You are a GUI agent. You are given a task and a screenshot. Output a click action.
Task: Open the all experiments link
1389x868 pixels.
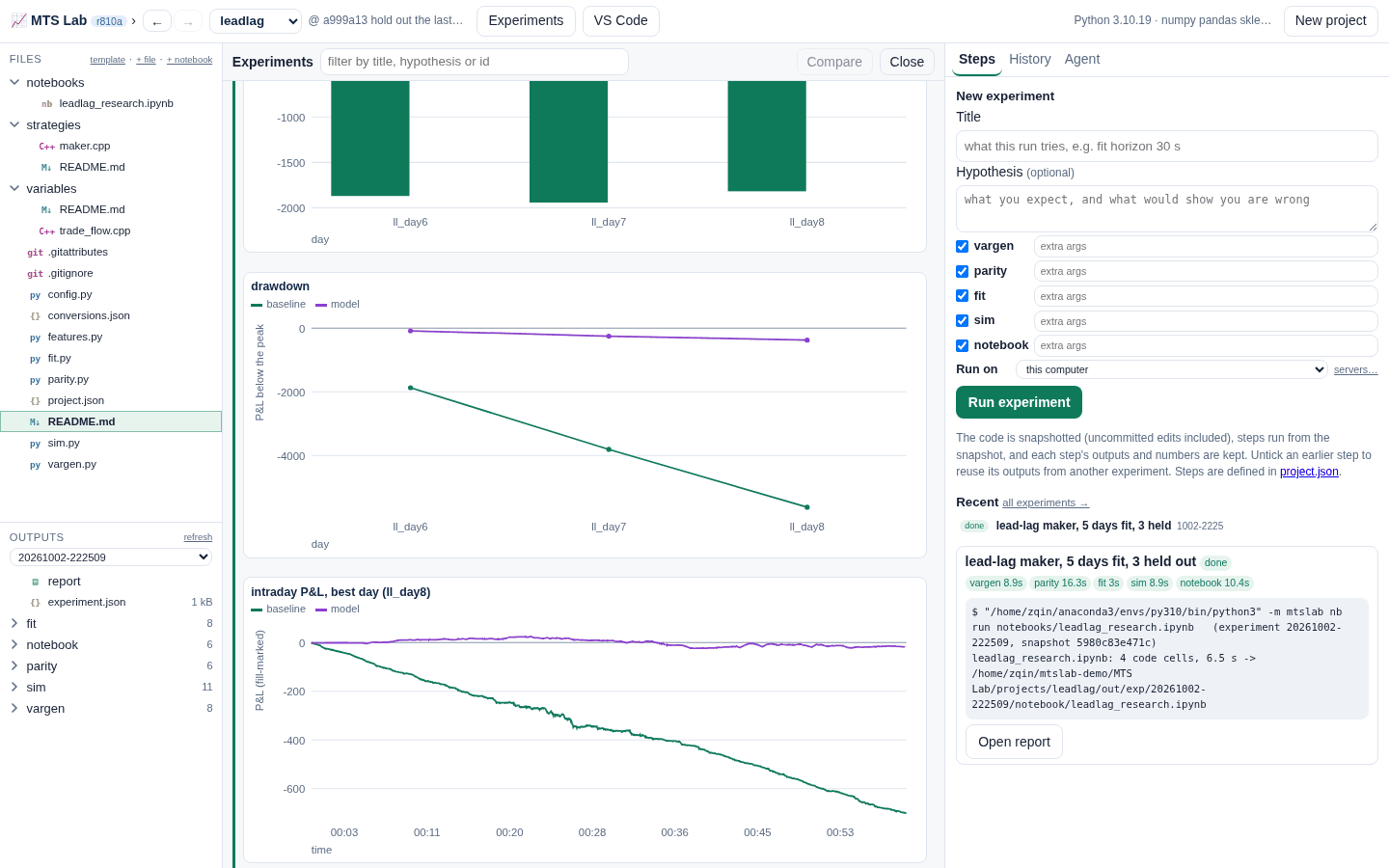click(1046, 502)
